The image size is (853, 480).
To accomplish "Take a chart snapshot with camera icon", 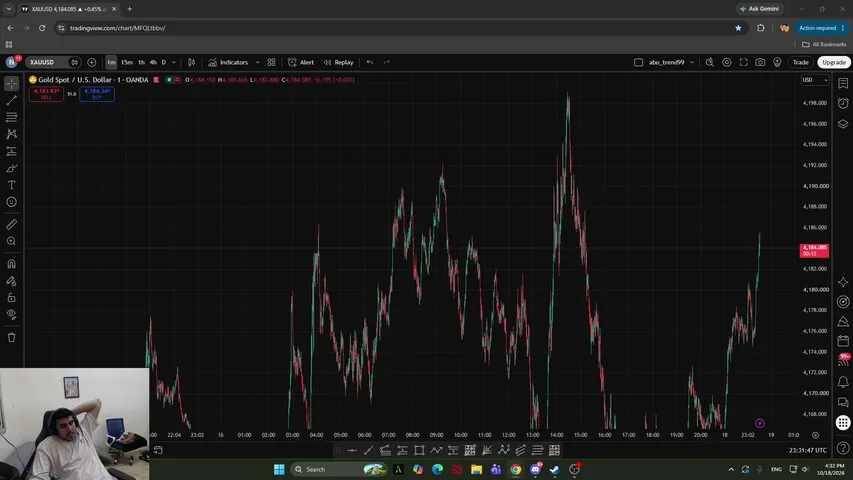I will (761, 62).
